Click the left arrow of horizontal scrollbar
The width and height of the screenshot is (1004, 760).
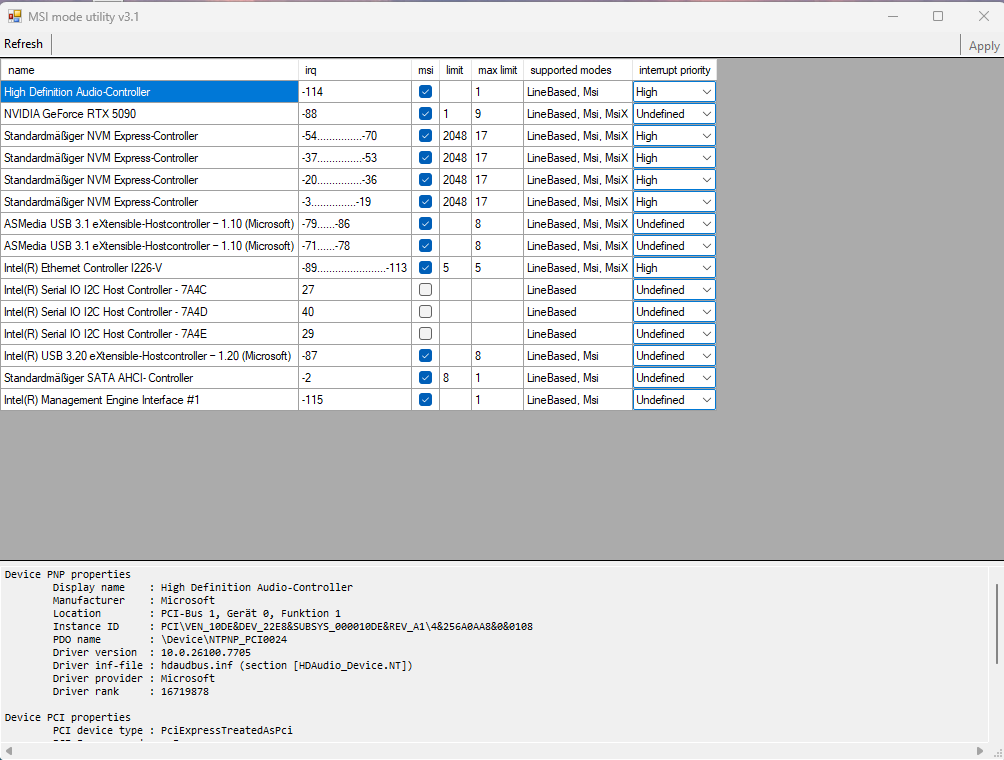click(8, 751)
